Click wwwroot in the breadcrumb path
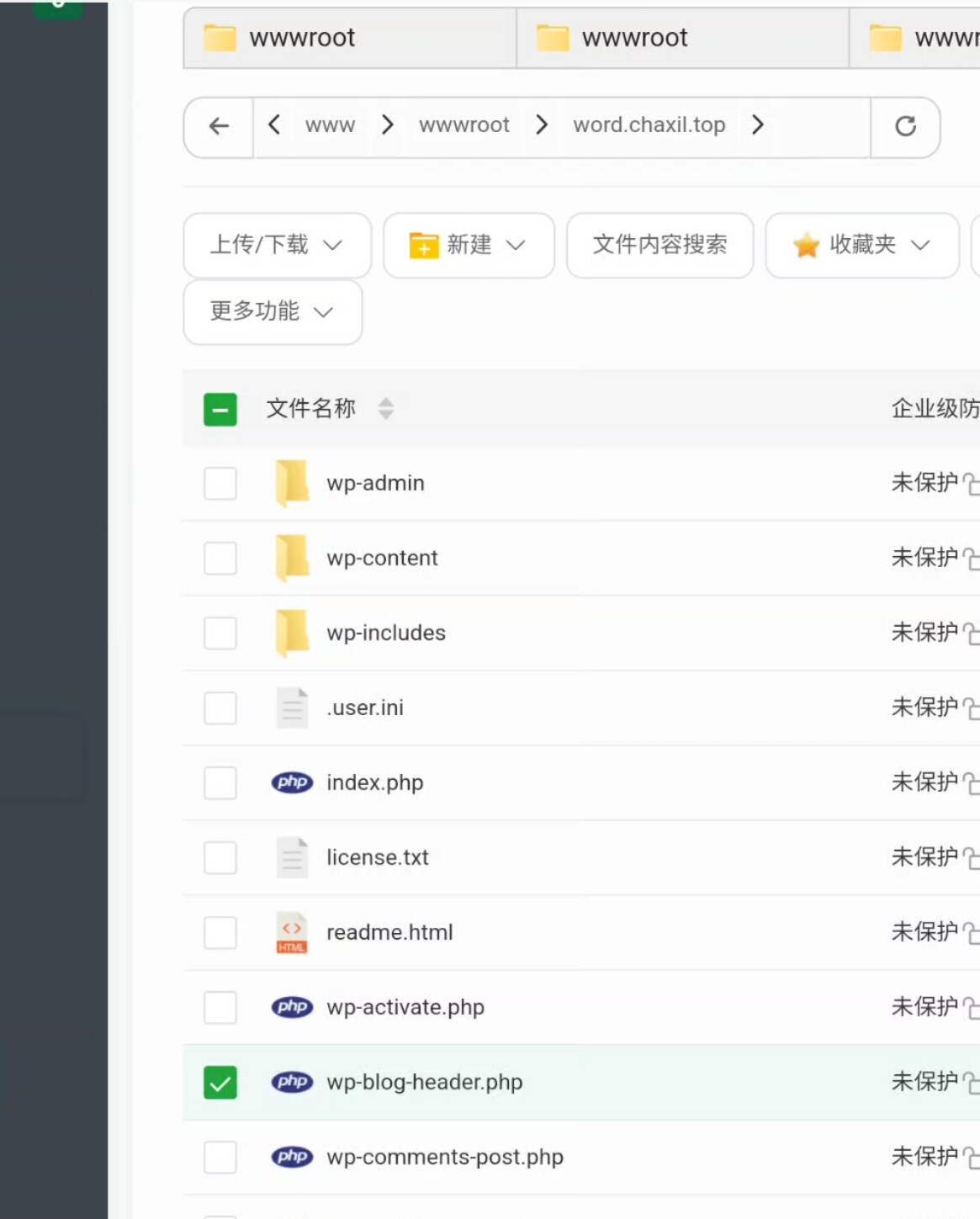This screenshot has height=1219, width=980. coord(464,125)
